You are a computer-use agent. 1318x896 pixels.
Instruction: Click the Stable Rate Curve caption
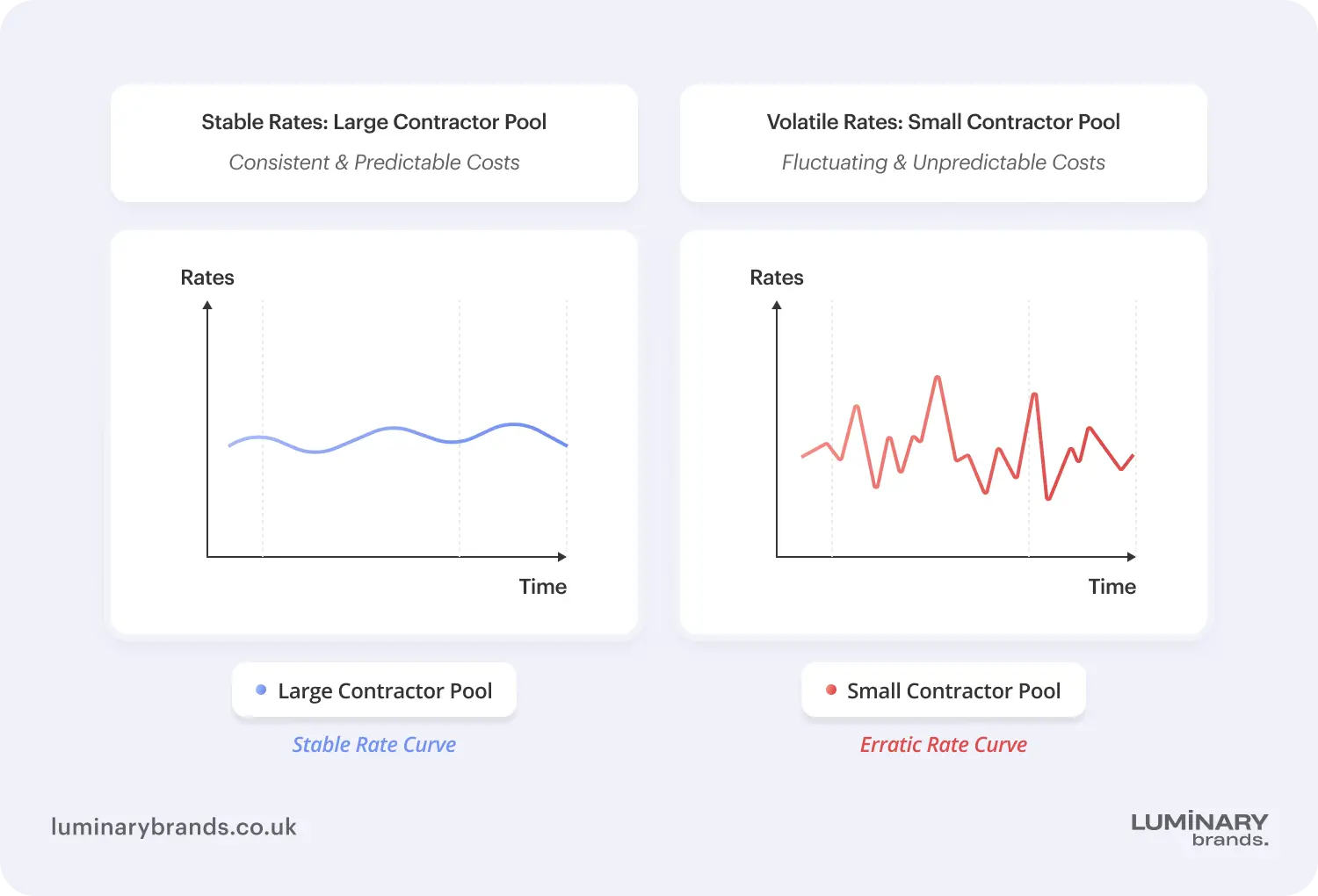(x=373, y=745)
